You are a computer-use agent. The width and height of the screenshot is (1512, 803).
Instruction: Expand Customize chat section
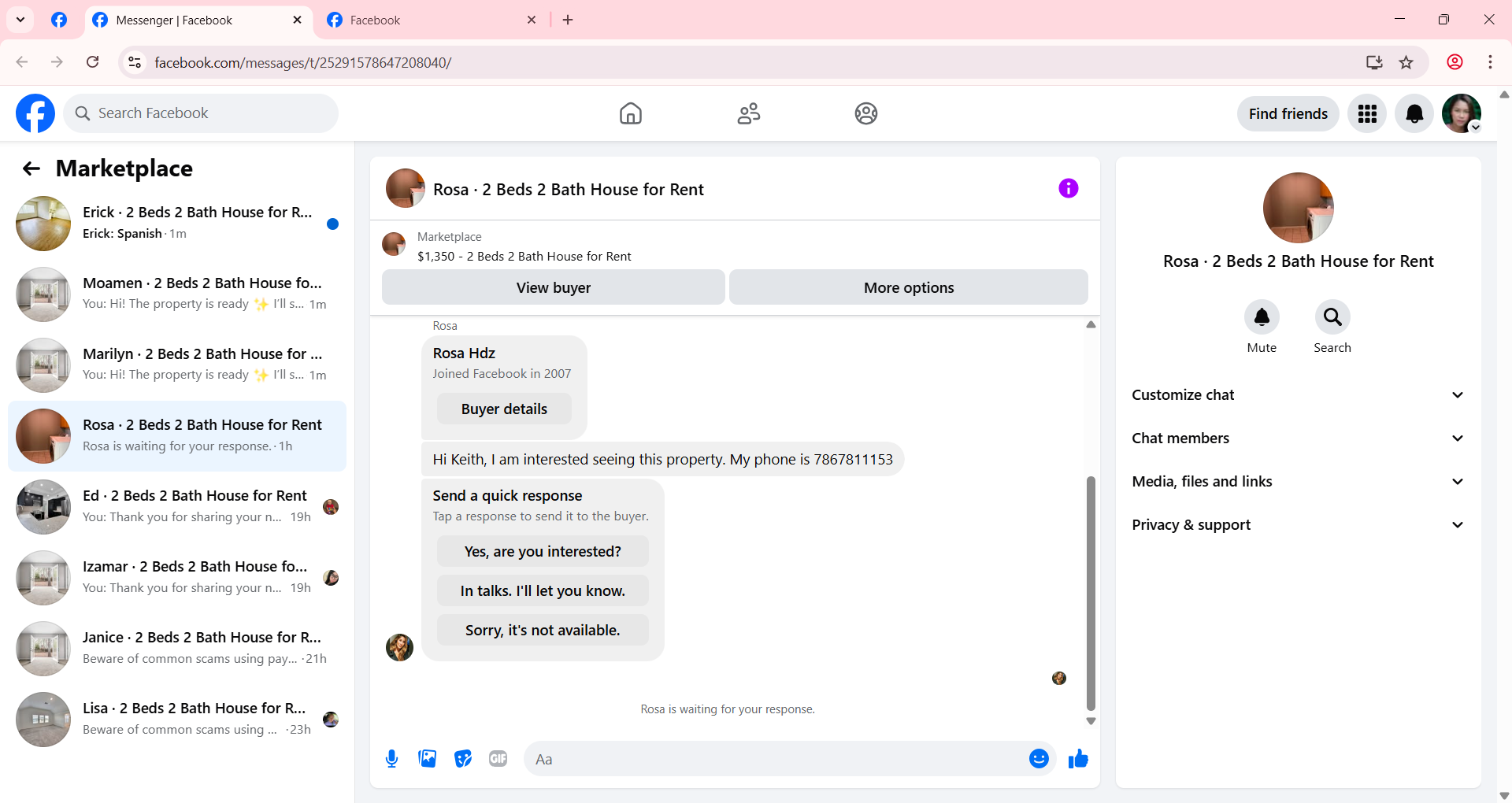tap(1298, 395)
